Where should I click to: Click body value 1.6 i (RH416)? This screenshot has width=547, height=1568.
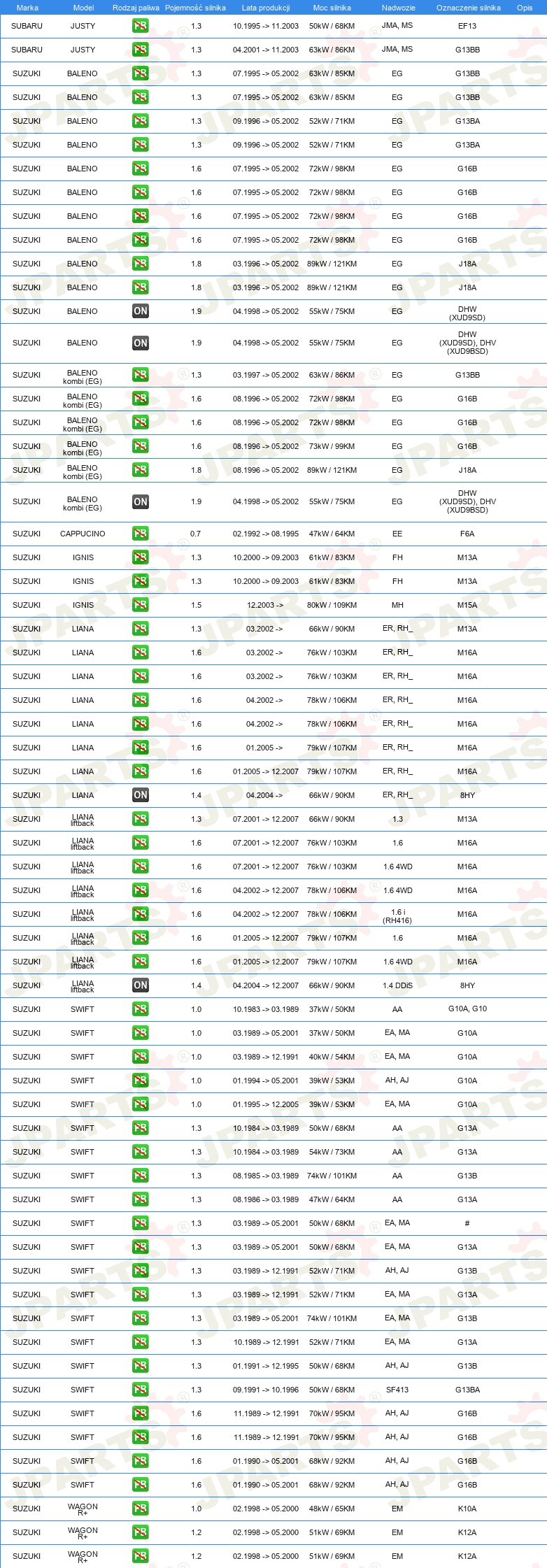(397, 916)
